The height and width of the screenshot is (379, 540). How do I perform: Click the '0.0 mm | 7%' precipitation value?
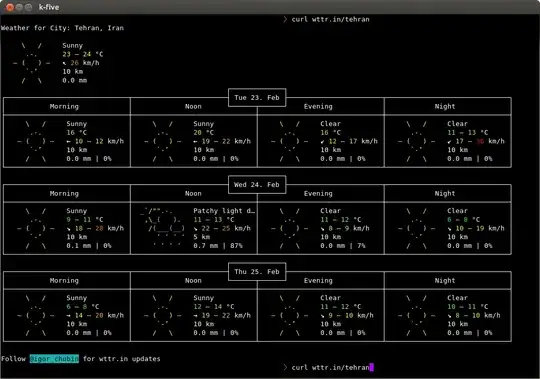coord(343,246)
